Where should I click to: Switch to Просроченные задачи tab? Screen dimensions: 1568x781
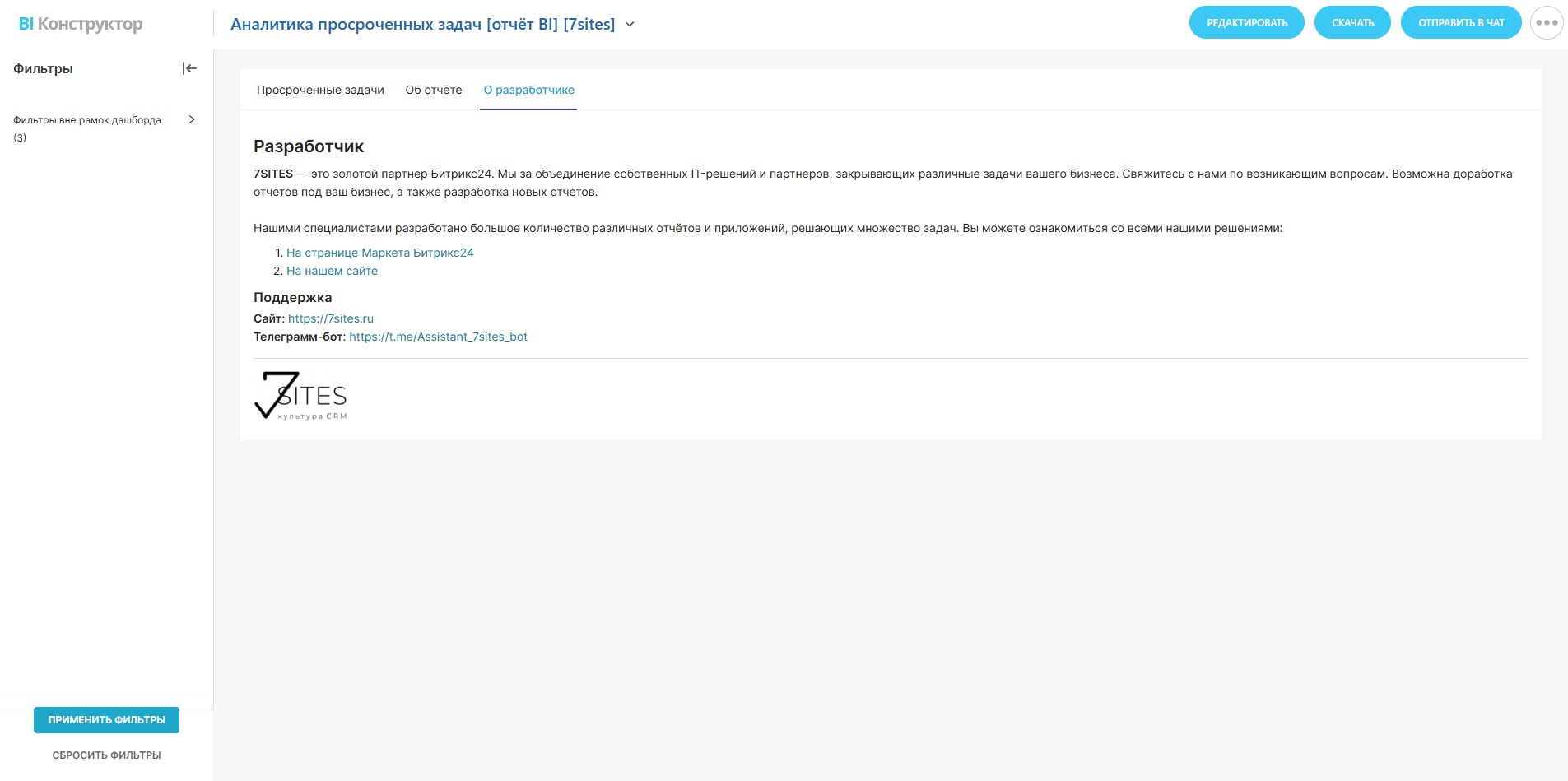coord(320,90)
